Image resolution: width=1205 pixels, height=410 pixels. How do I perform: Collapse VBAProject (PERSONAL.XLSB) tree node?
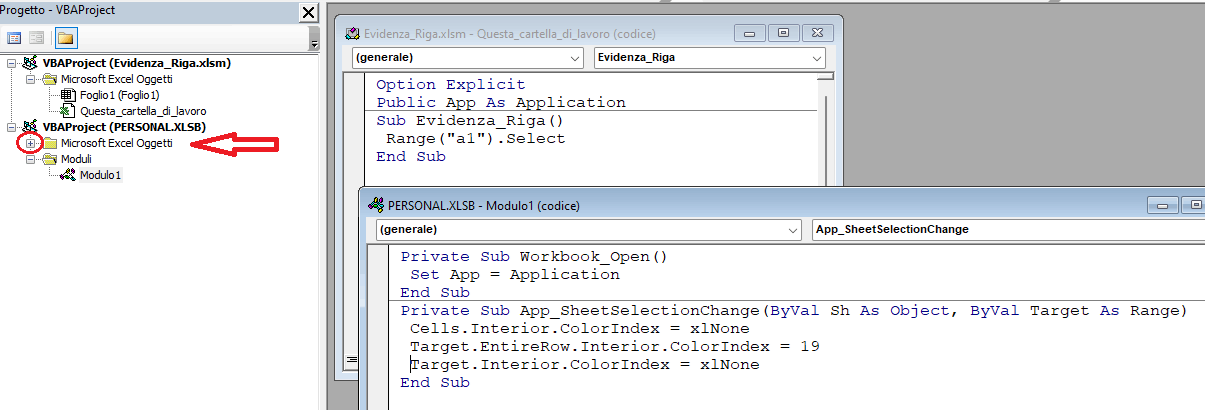click(x=11, y=127)
